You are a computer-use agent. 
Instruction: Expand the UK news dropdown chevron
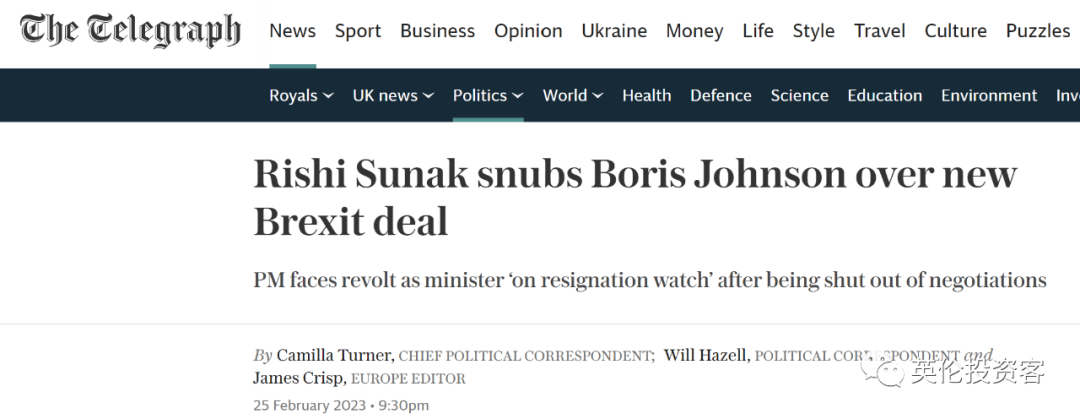pos(428,96)
